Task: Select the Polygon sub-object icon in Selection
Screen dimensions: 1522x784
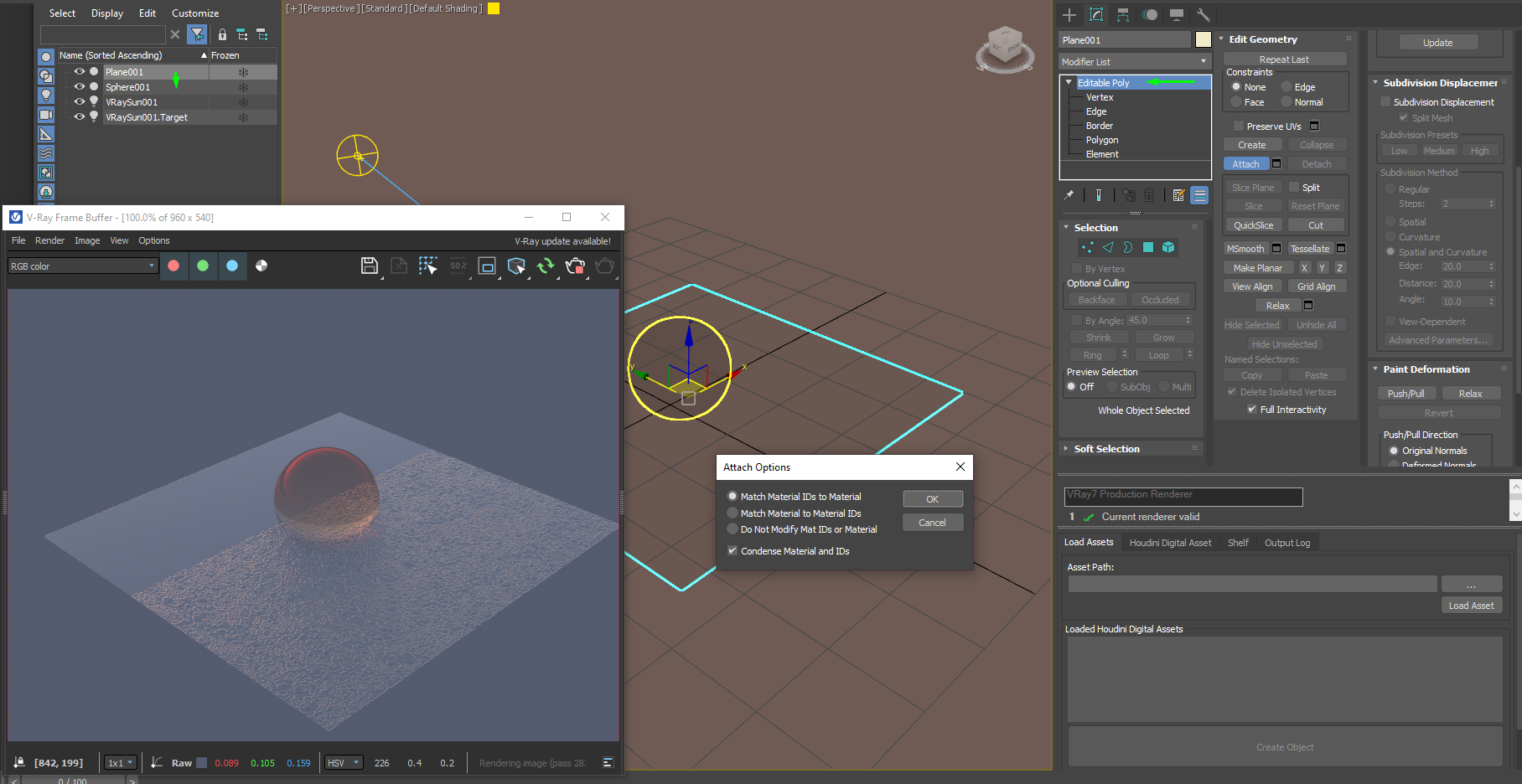Action: [x=1148, y=247]
